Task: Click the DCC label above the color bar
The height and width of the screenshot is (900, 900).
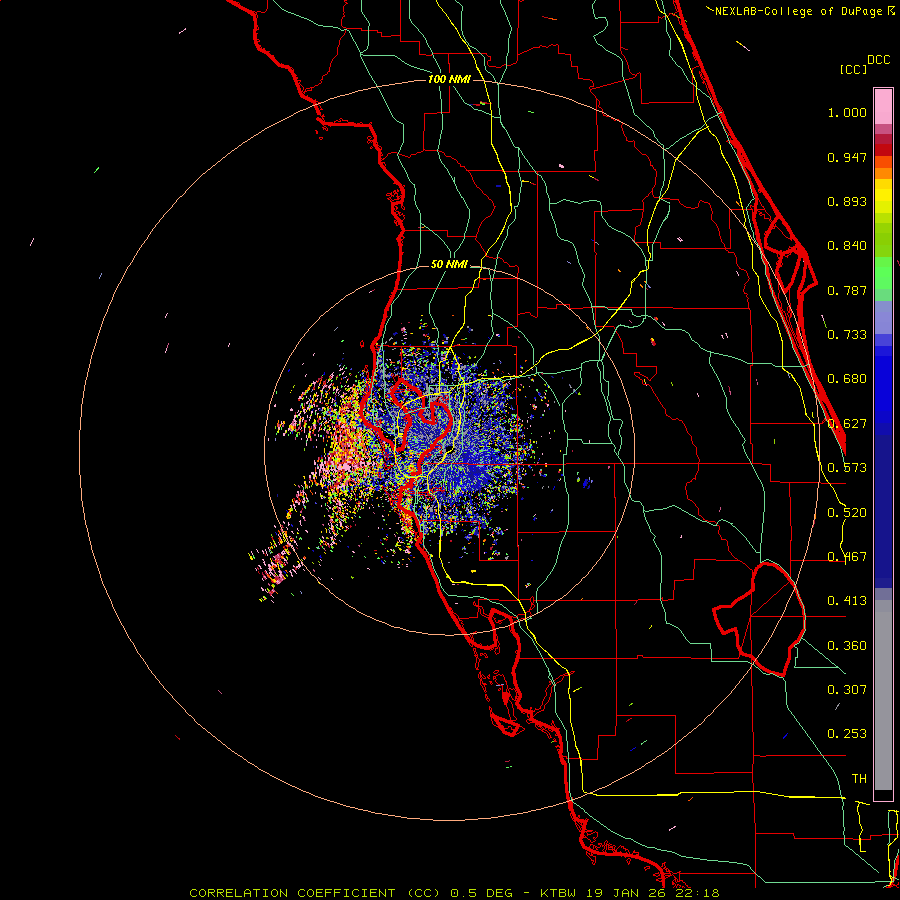Action: pos(878,60)
